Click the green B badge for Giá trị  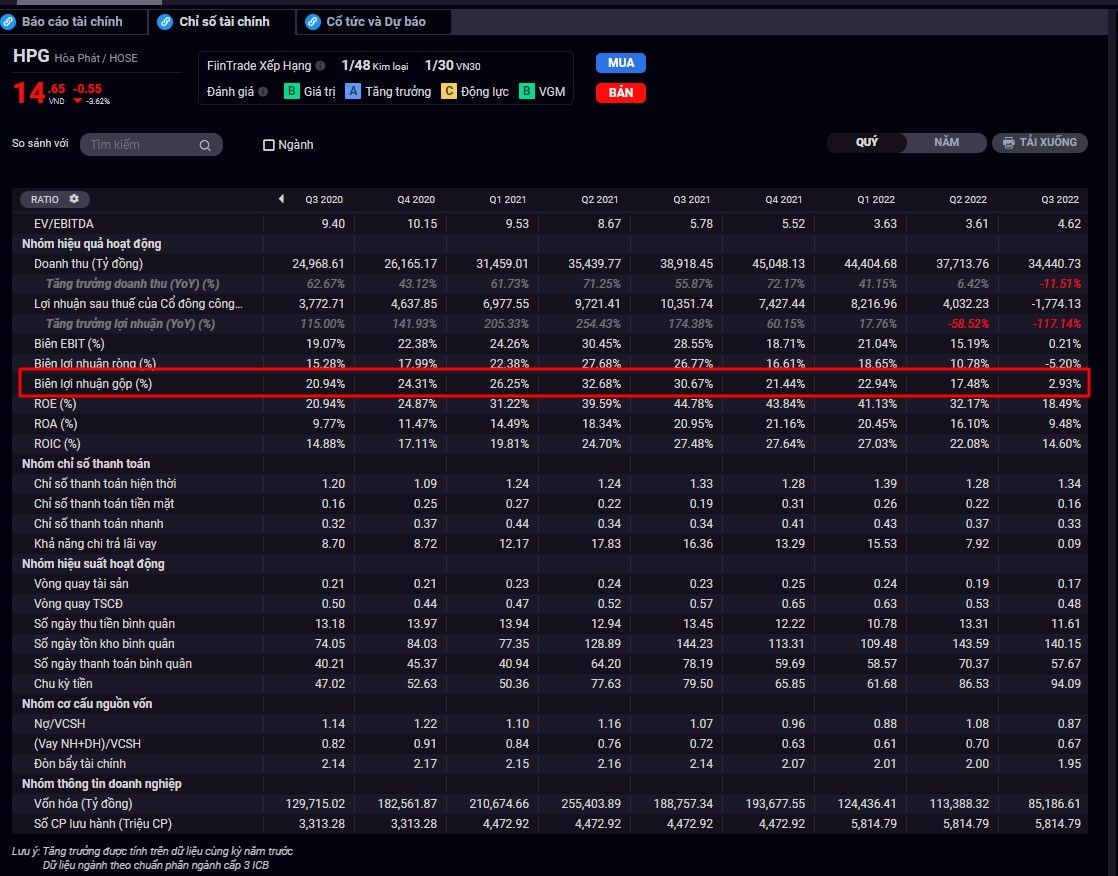[x=291, y=92]
